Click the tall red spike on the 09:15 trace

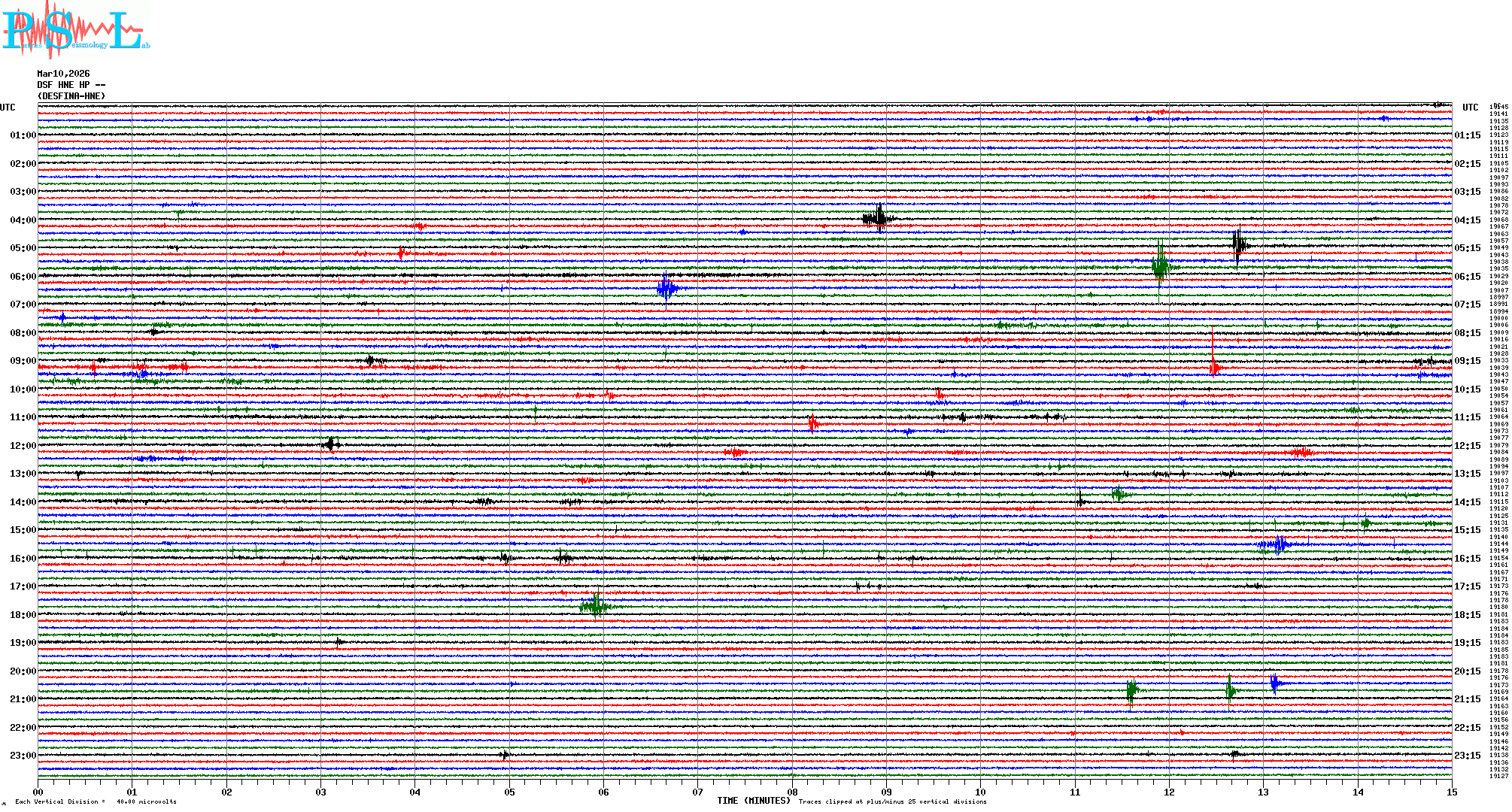pyautogui.click(x=1213, y=365)
